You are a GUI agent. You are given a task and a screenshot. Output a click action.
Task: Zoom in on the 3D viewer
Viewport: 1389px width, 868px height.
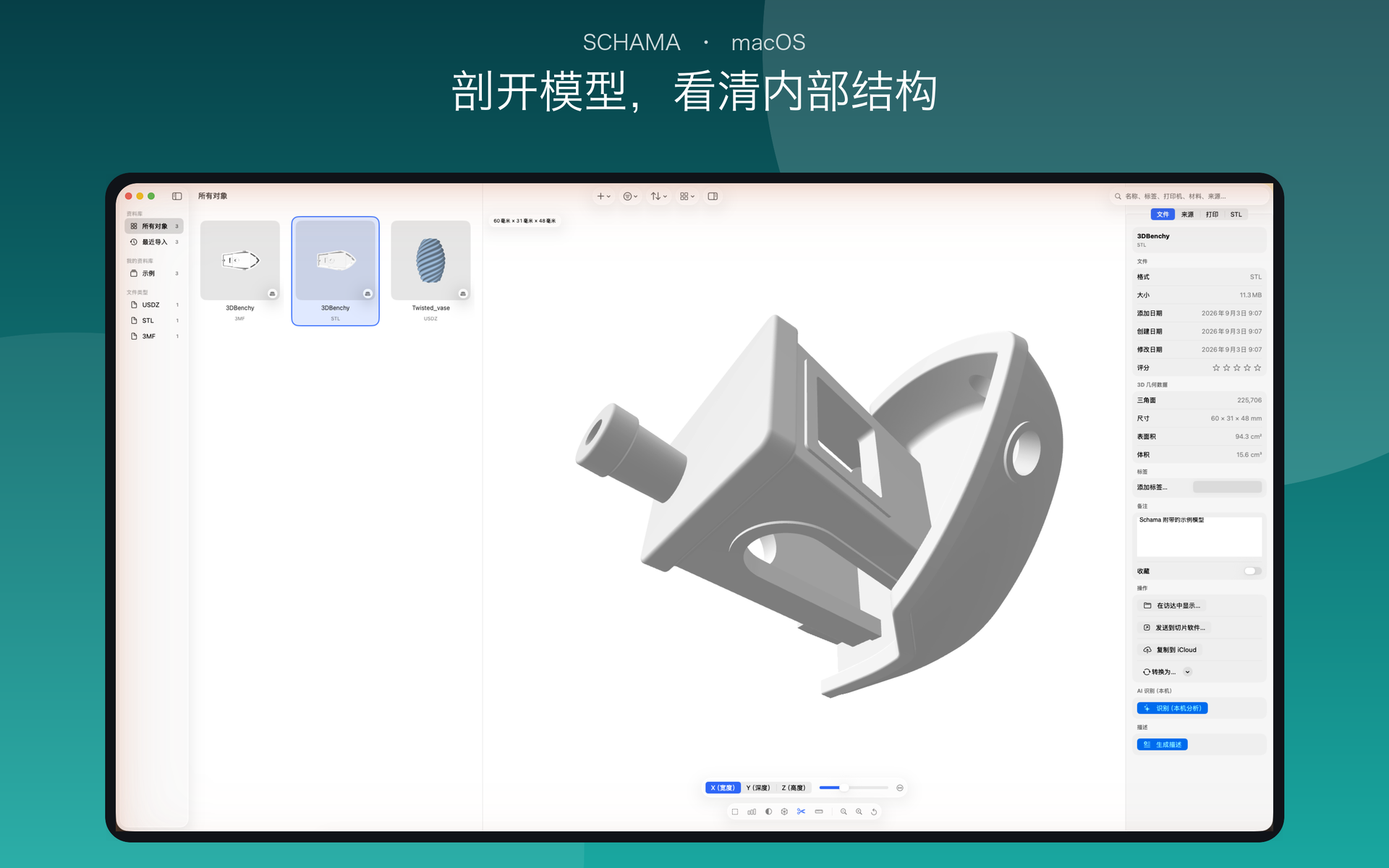859,812
